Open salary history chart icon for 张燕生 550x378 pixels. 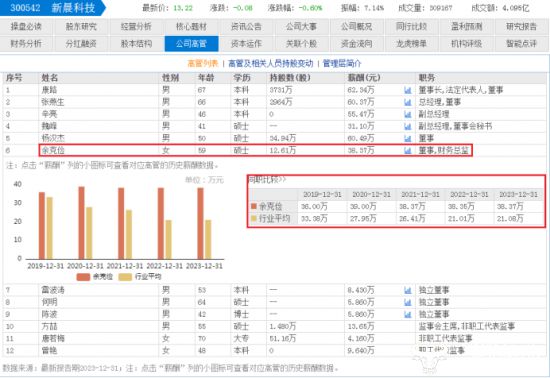tap(408, 102)
